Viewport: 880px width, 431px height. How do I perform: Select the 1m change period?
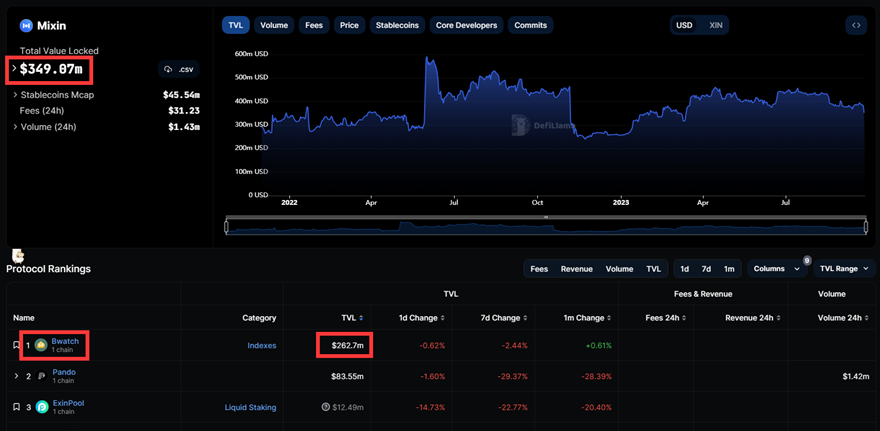[728, 269]
